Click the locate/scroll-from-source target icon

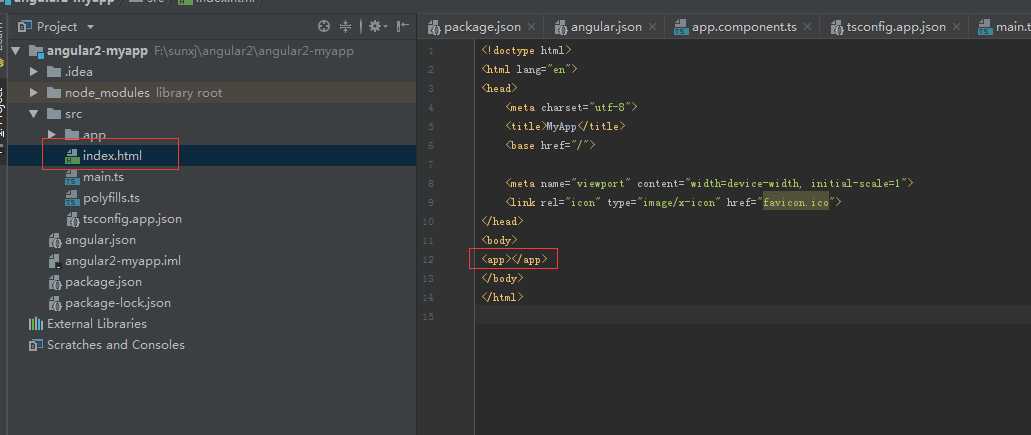coord(324,26)
